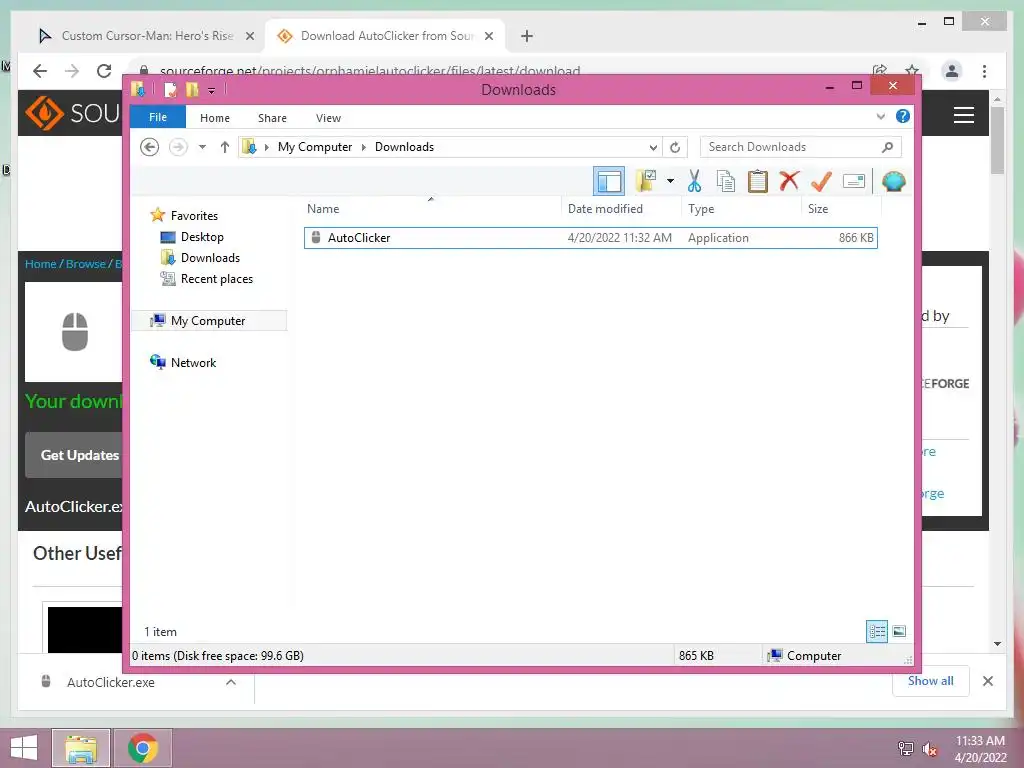Select the AutoClicker application file

(x=590, y=238)
